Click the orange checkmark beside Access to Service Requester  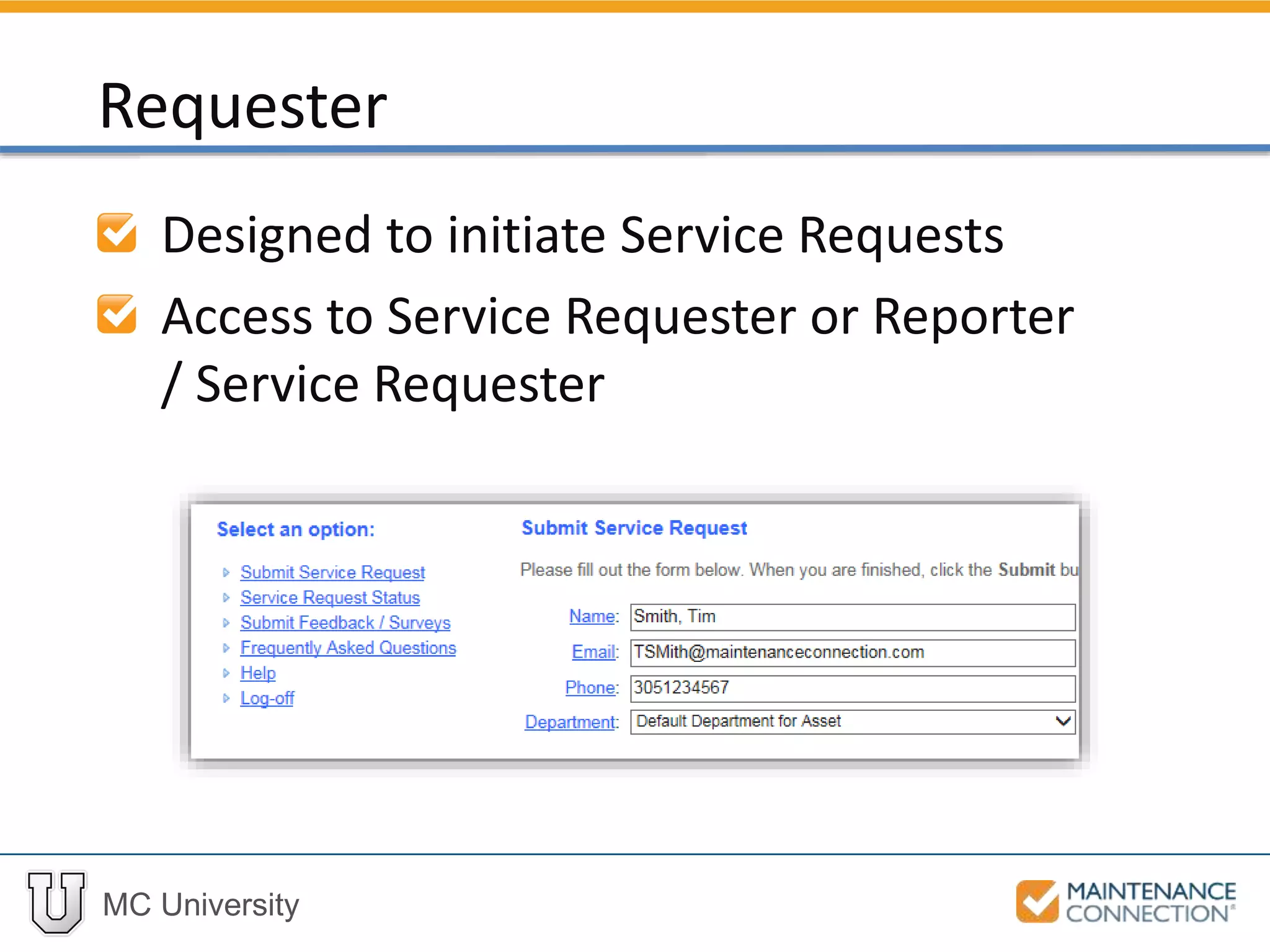pos(117,314)
